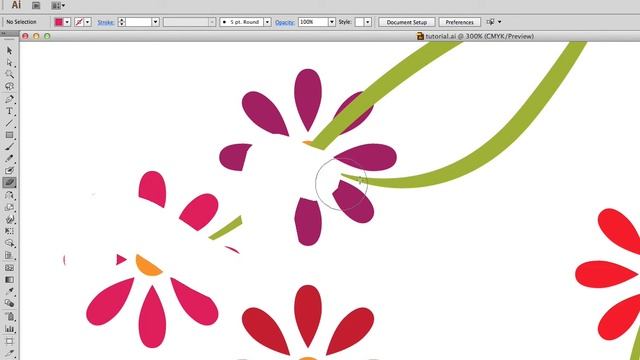Screen dimensions: 640x360
Task: Select the Direct Selection tool
Action: [9, 62]
